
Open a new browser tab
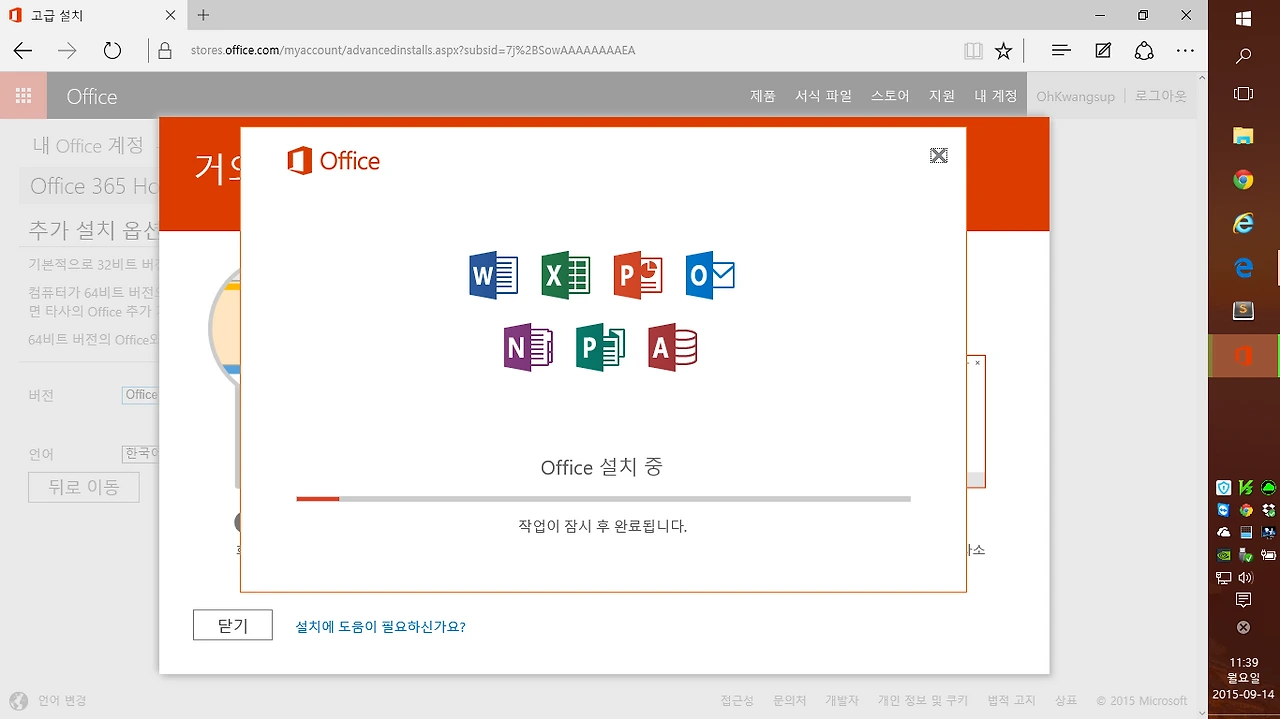[203, 15]
